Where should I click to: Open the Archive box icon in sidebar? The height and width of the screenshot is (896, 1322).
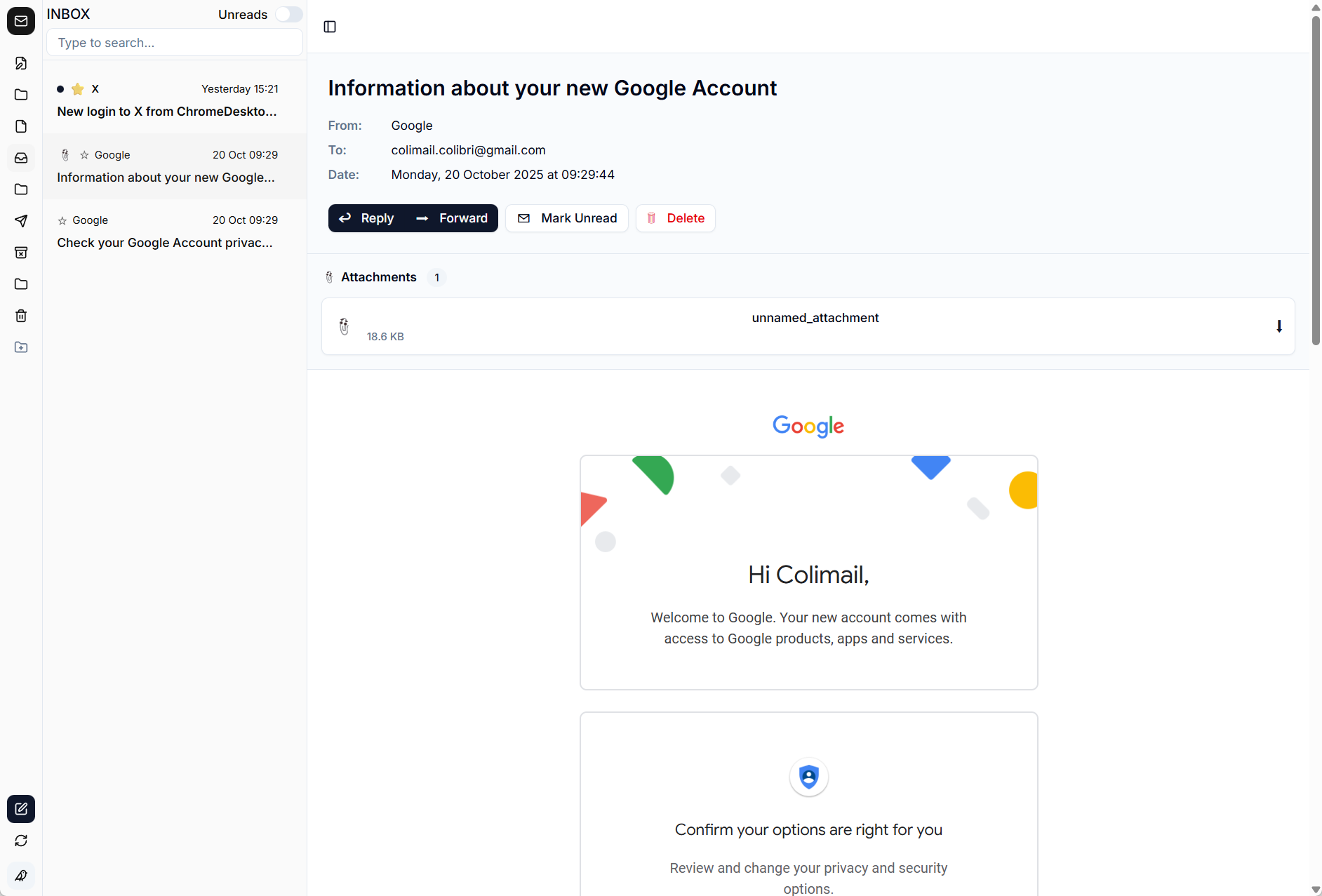tap(21, 253)
